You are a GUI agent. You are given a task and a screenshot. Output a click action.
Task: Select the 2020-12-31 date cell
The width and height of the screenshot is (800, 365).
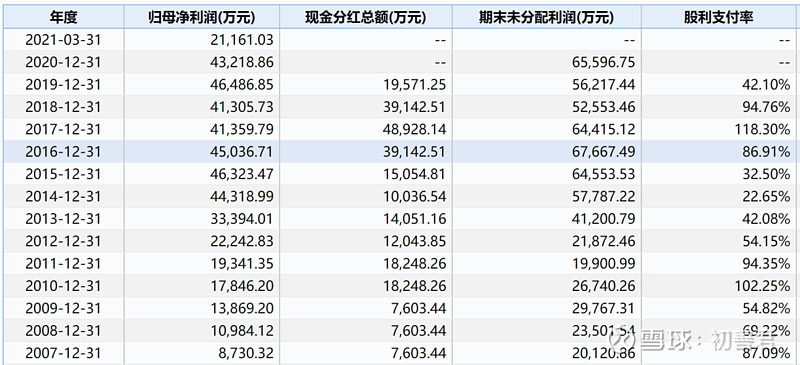click(63, 62)
